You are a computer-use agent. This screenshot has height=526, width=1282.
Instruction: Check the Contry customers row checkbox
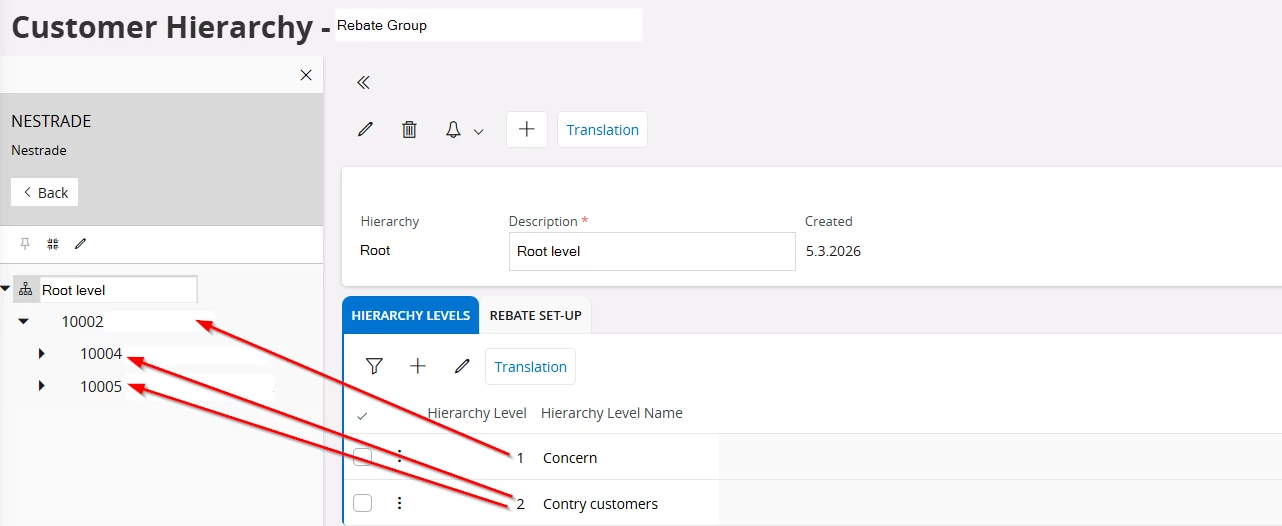tap(363, 503)
